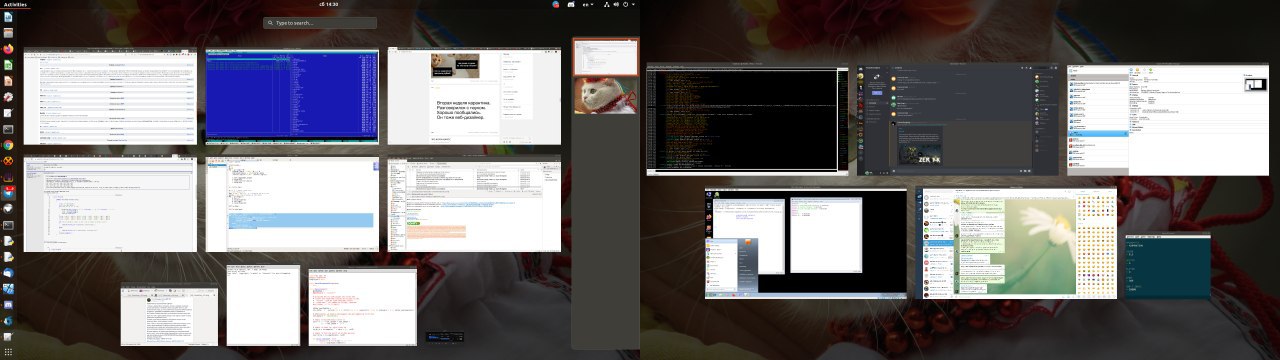Switch to the cat workspace thumbnail

coord(605,95)
